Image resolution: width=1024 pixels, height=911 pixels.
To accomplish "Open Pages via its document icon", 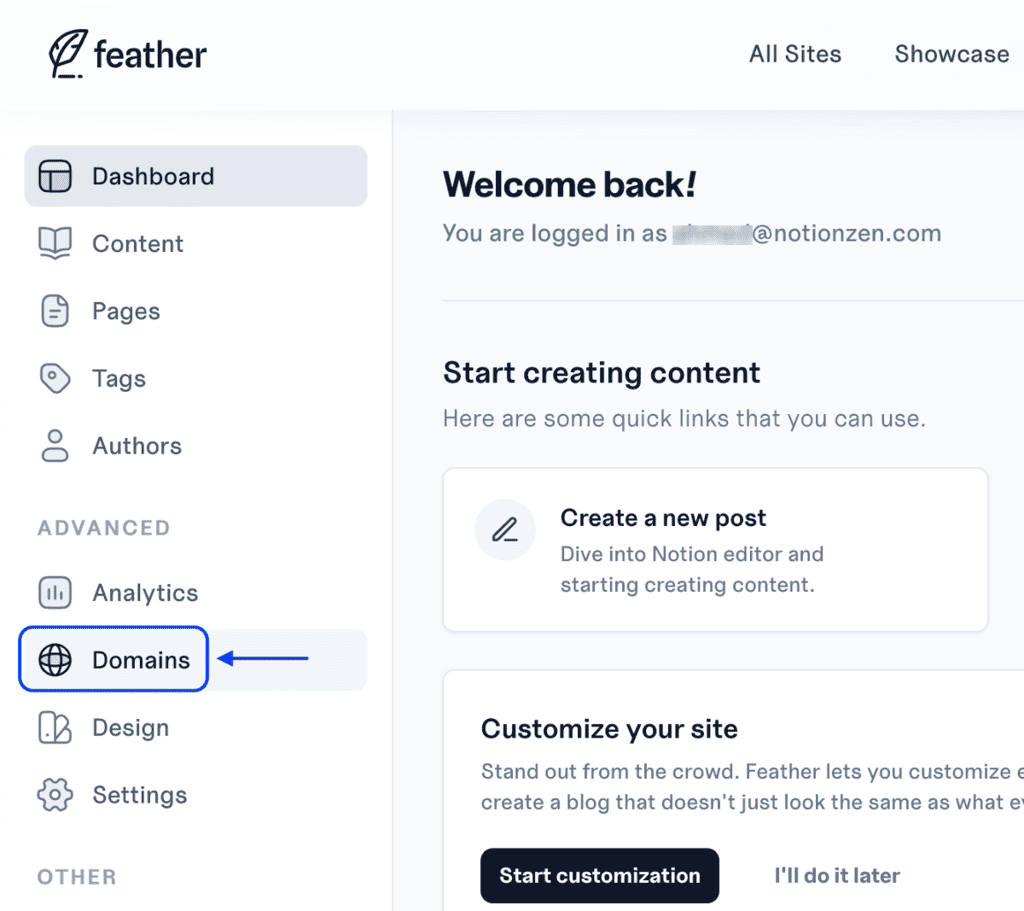I will coord(55,311).
